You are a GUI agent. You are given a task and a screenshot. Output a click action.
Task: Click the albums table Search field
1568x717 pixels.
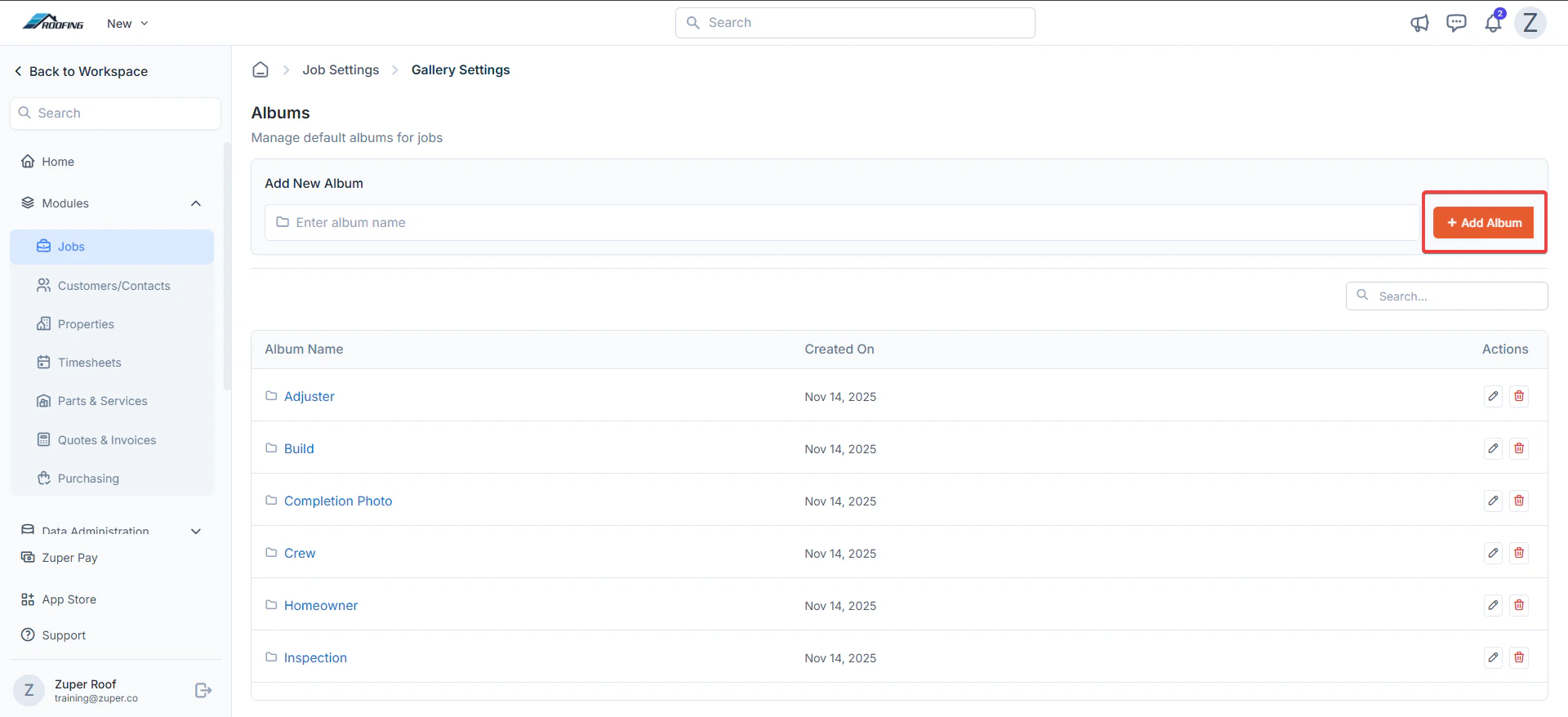coord(1446,296)
